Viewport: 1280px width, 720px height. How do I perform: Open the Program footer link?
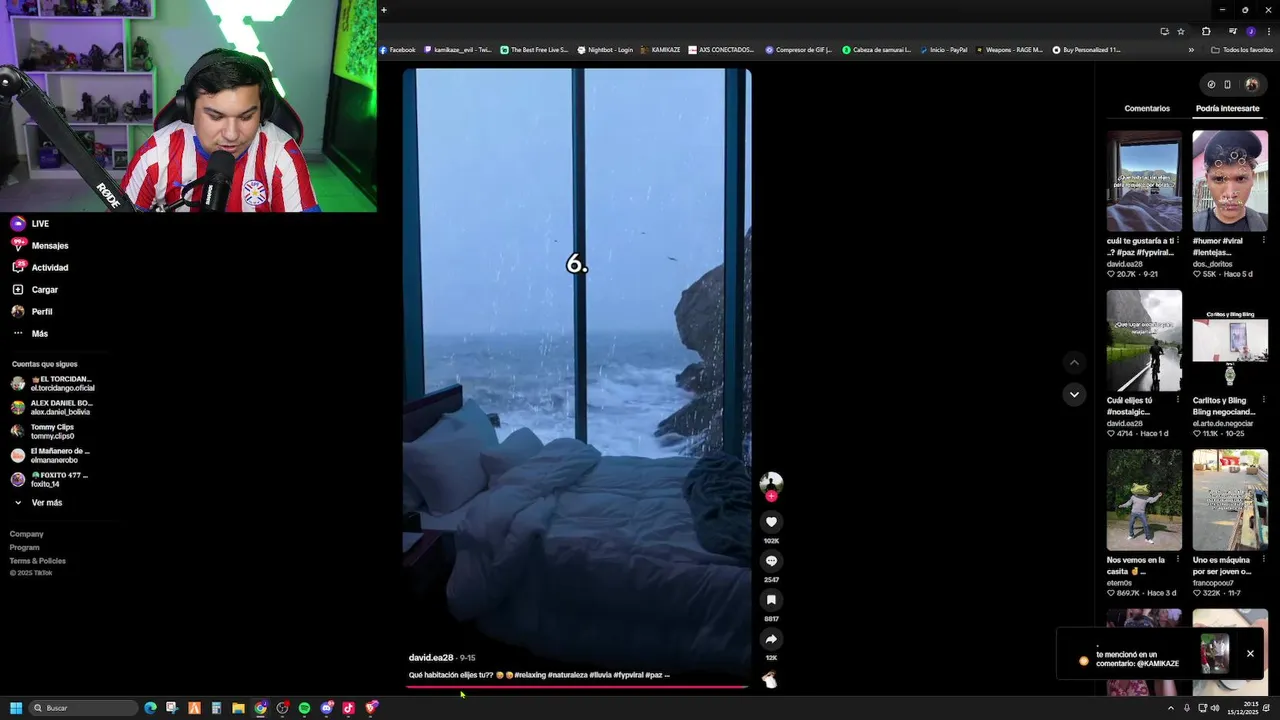pos(25,547)
